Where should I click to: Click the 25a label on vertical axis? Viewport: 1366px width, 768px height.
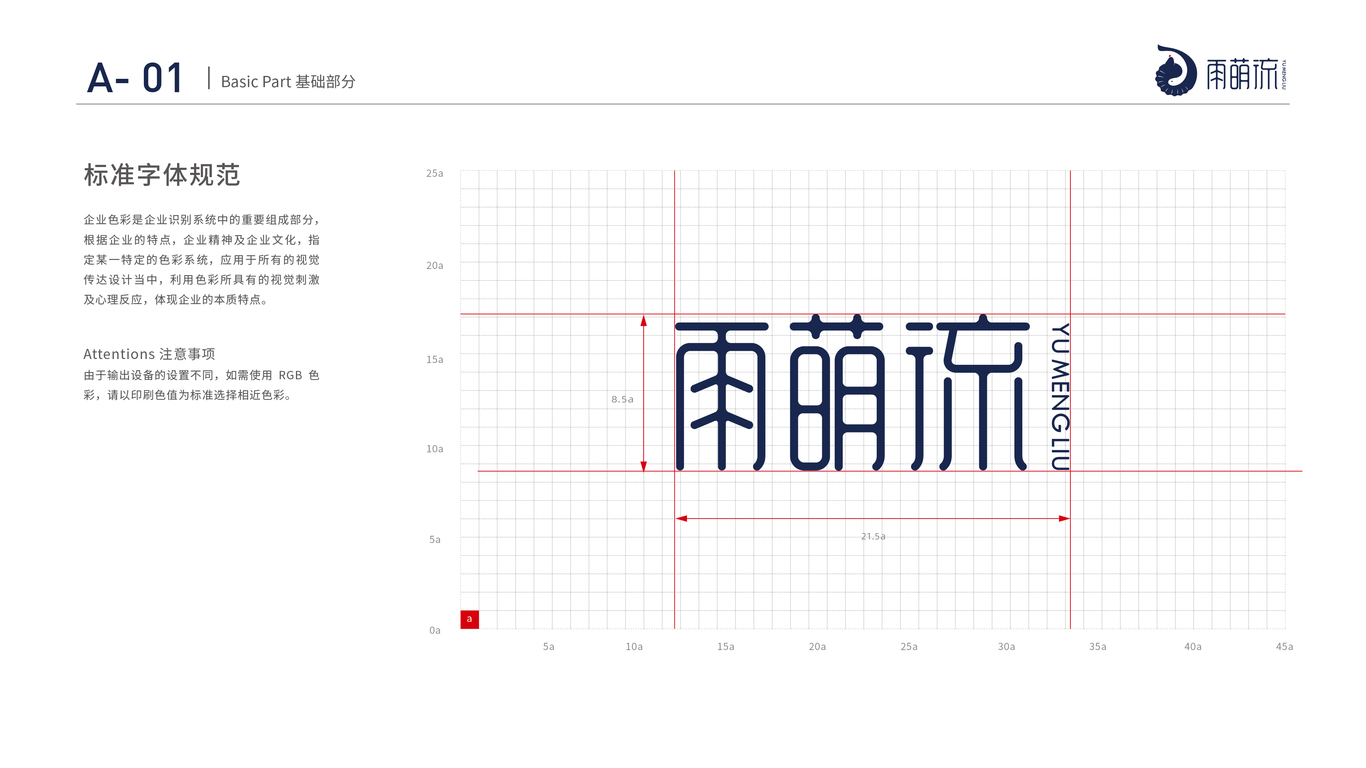[434, 173]
